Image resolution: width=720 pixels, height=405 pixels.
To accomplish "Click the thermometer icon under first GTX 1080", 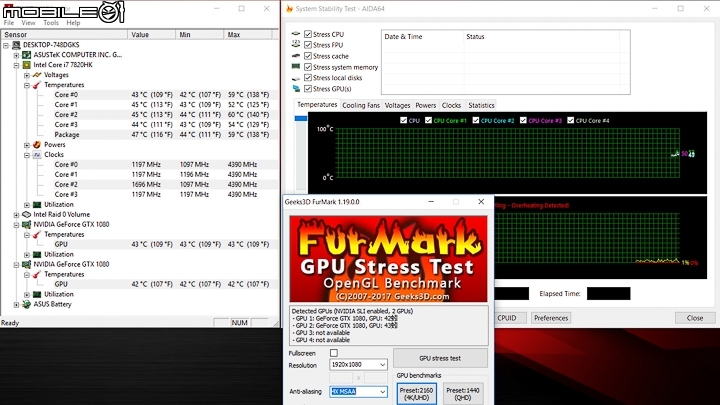I will pyautogui.click(x=37, y=235).
